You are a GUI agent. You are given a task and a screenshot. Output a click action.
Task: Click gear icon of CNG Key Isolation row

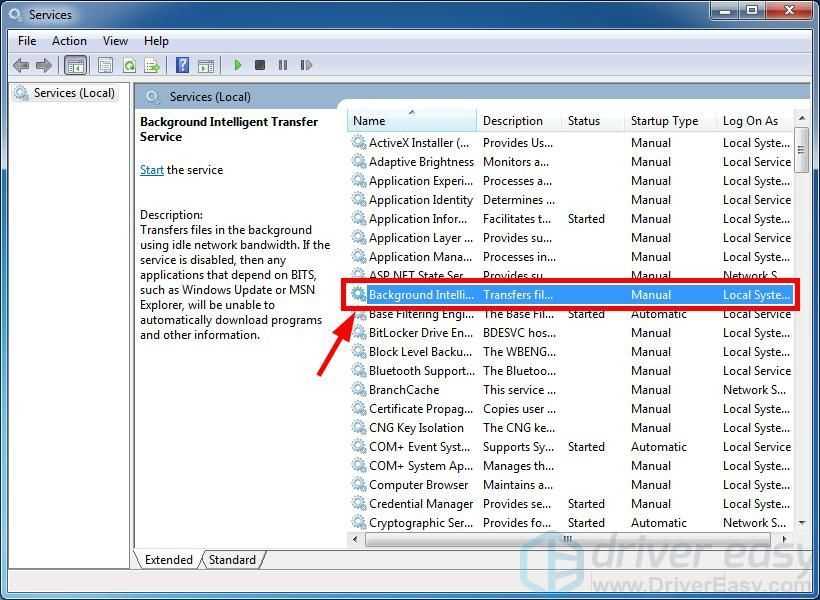click(359, 427)
